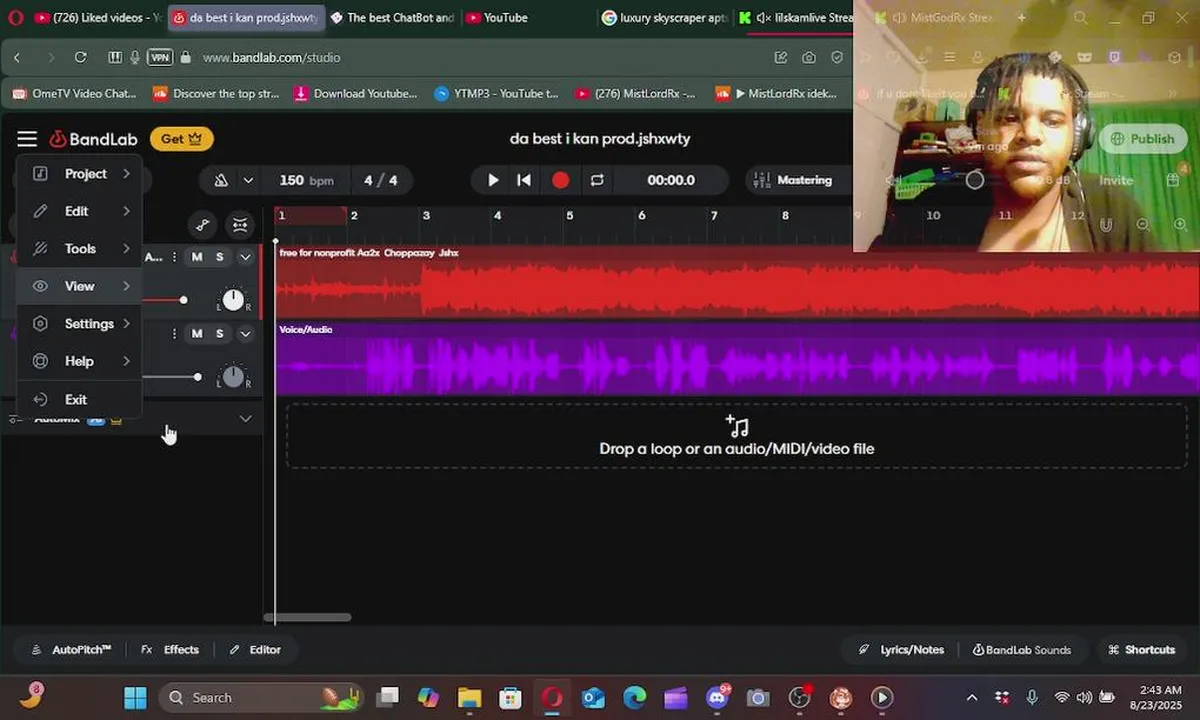The height and width of the screenshot is (720, 1200).
Task: Click the Voice/Audio track's volume slider handle
Action: click(197, 377)
